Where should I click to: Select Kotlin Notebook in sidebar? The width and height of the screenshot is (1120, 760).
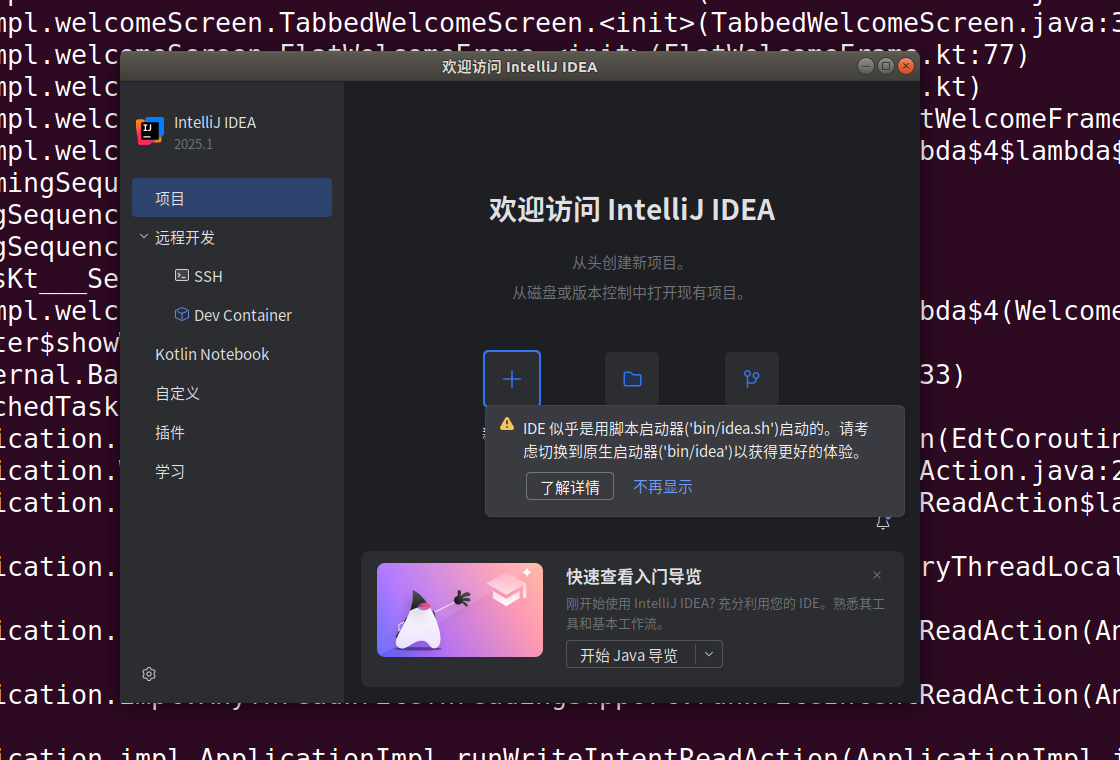pos(212,355)
